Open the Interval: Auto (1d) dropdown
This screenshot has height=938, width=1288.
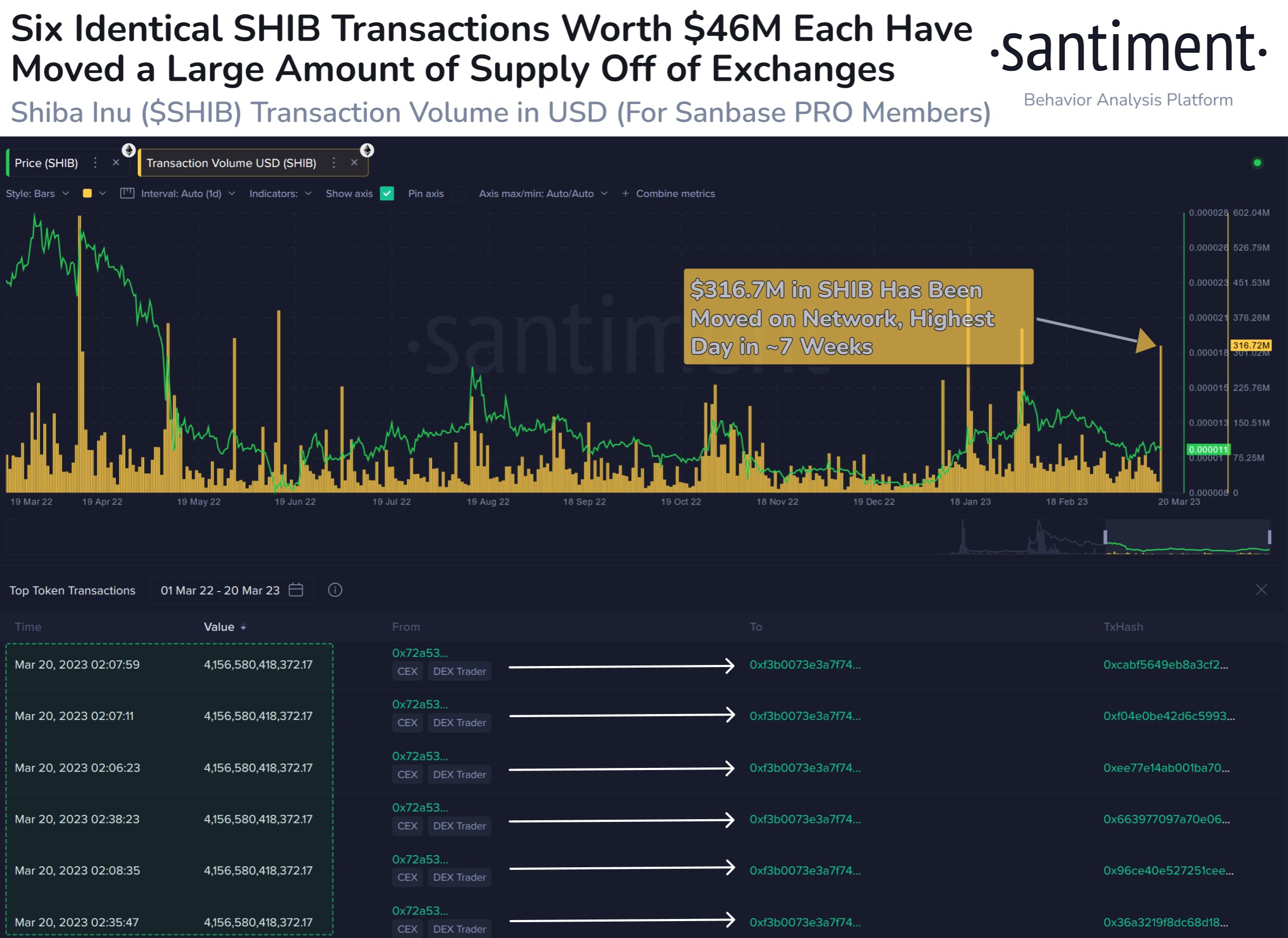click(188, 194)
